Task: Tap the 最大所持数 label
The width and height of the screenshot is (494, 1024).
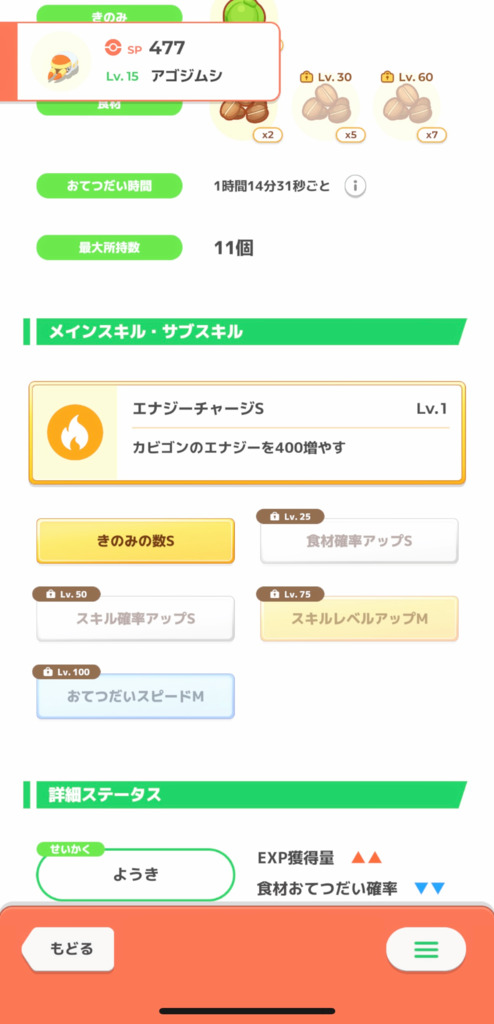Action: [x=109, y=248]
